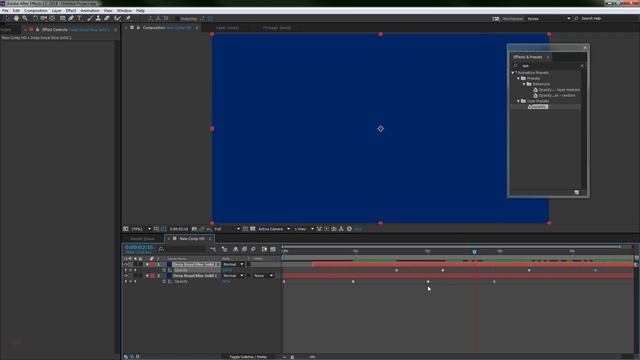Select the Selection arrow tool

coord(8,18)
